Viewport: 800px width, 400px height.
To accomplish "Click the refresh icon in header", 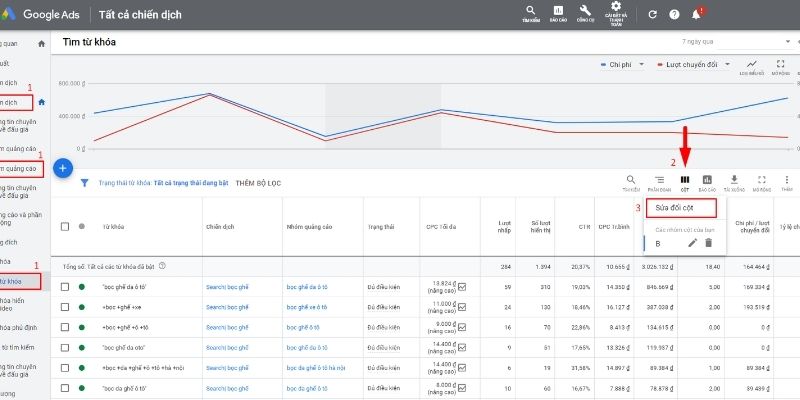I will pyautogui.click(x=653, y=14).
